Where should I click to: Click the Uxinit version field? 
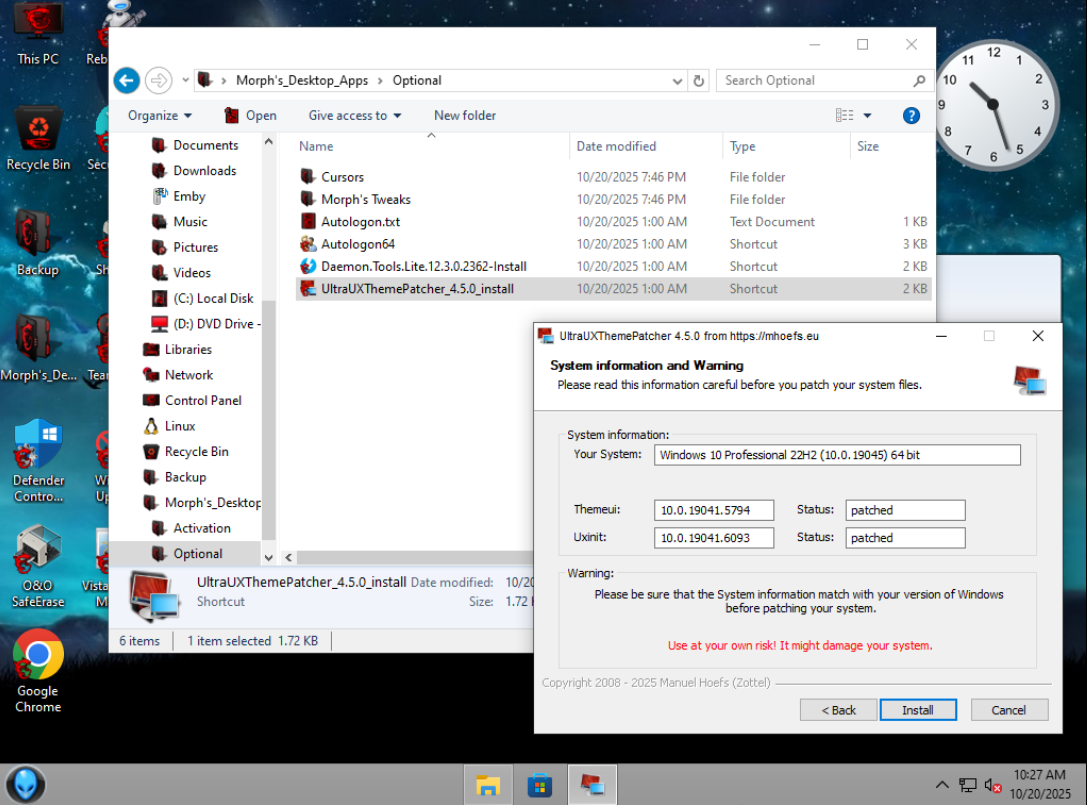click(713, 538)
